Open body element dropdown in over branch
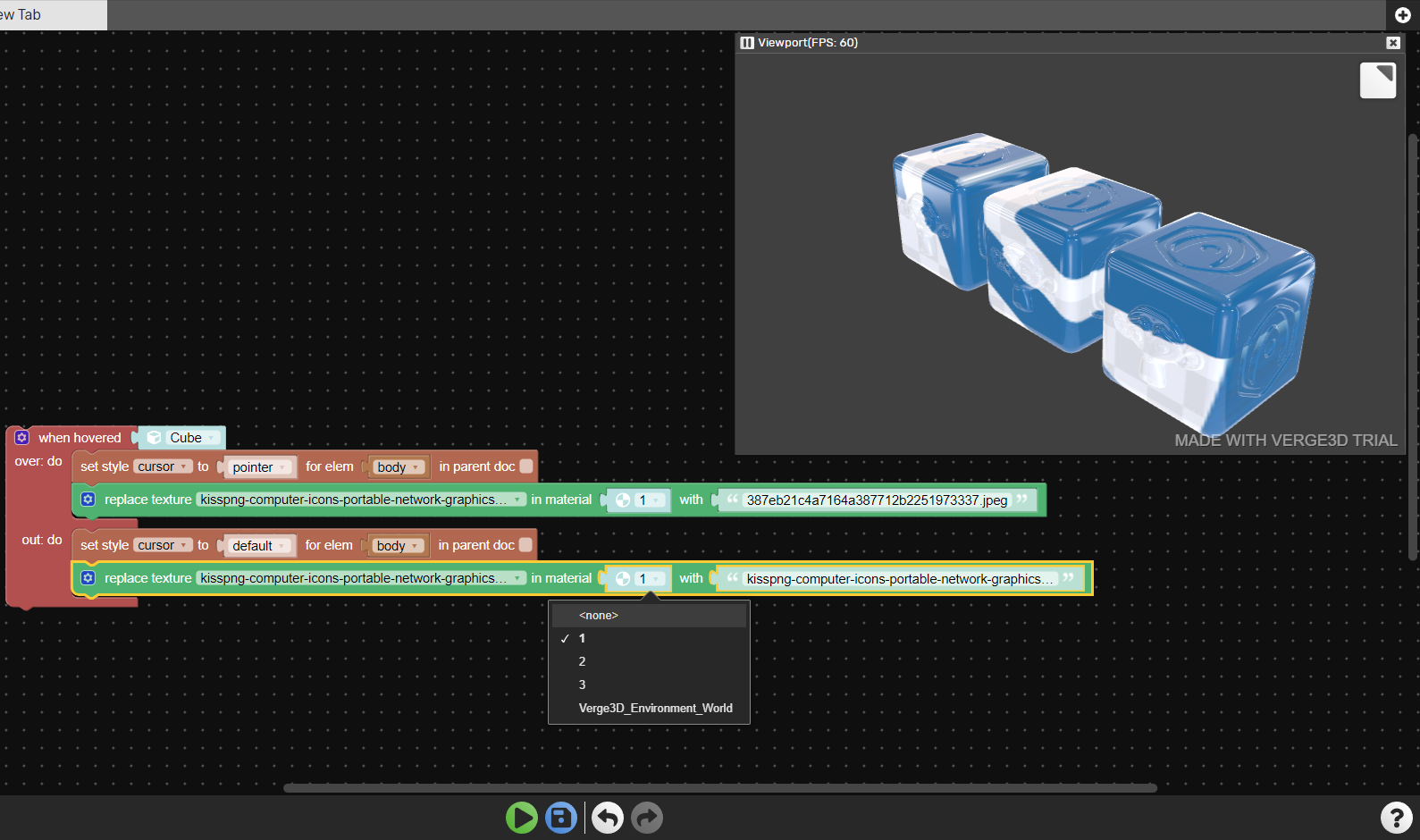Image resolution: width=1420 pixels, height=840 pixels. 399,467
